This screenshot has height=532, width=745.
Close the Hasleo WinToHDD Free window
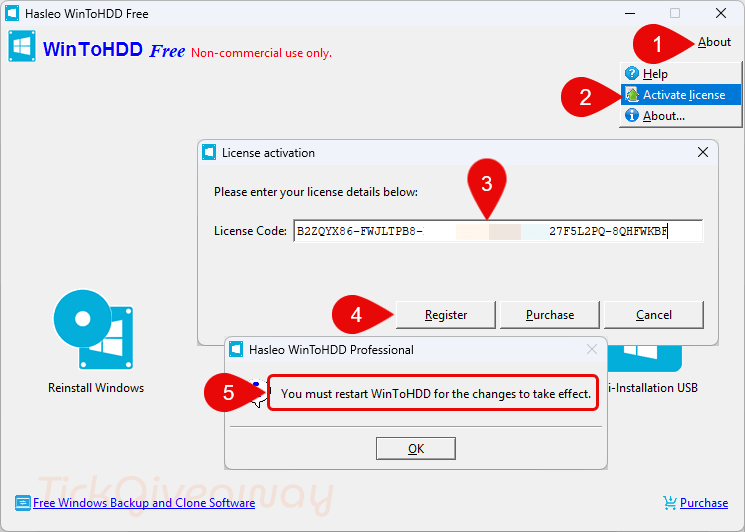[721, 13]
